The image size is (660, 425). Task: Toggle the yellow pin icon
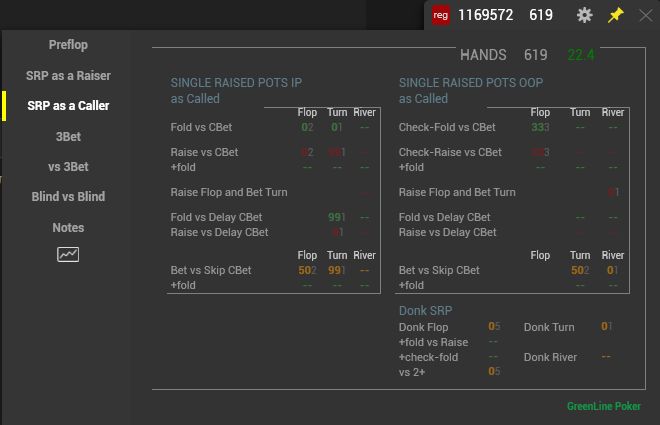pyautogui.click(x=615, y=15)
